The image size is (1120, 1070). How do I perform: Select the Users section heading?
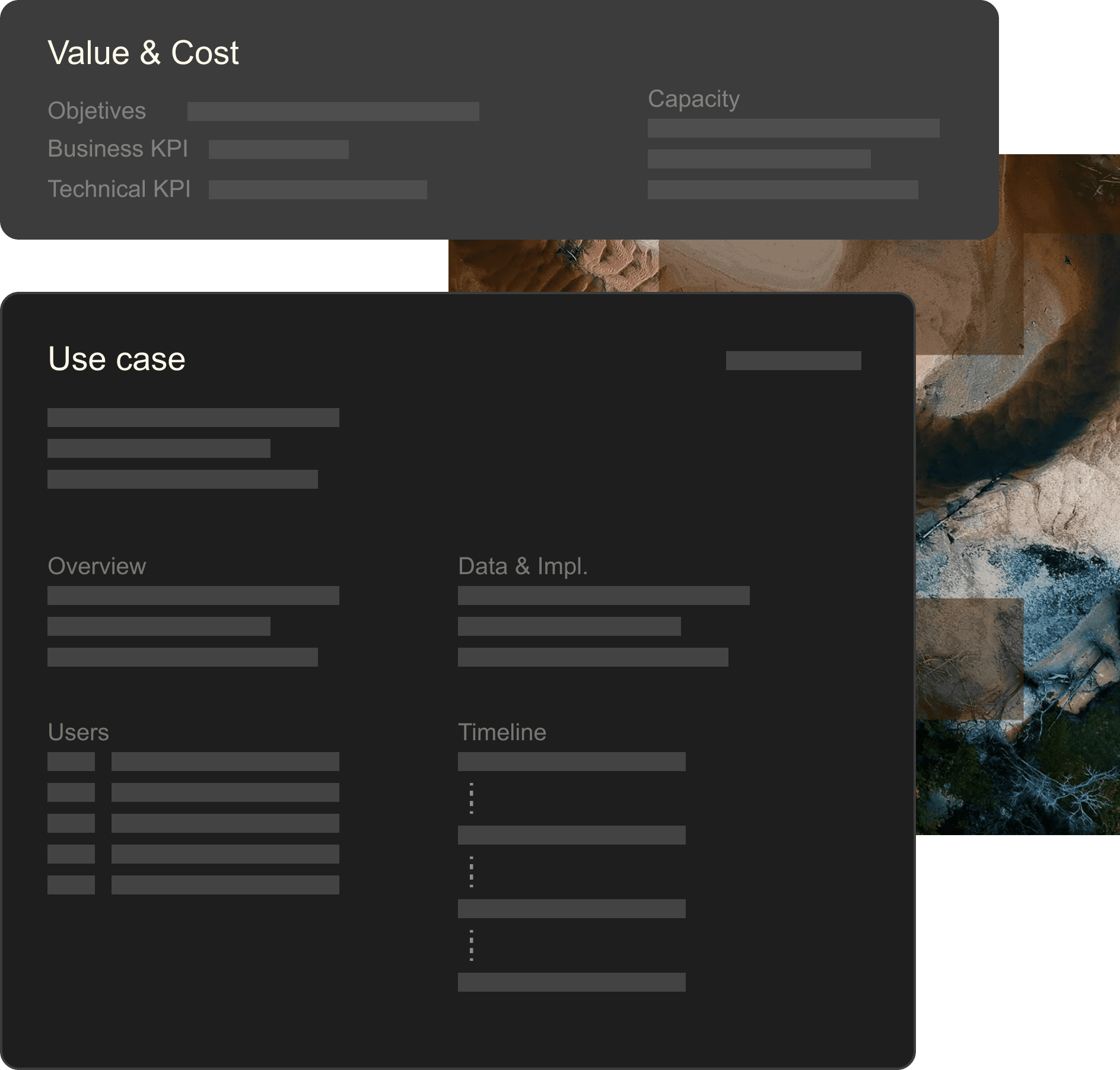[x=78, y=733]
